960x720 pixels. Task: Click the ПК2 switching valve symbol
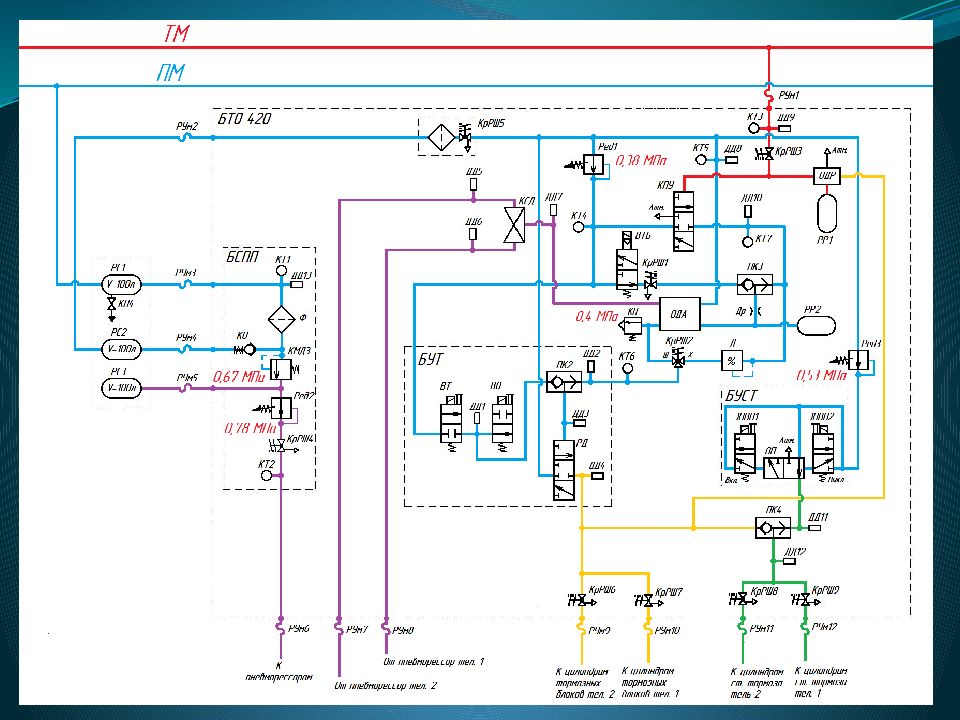564,382
